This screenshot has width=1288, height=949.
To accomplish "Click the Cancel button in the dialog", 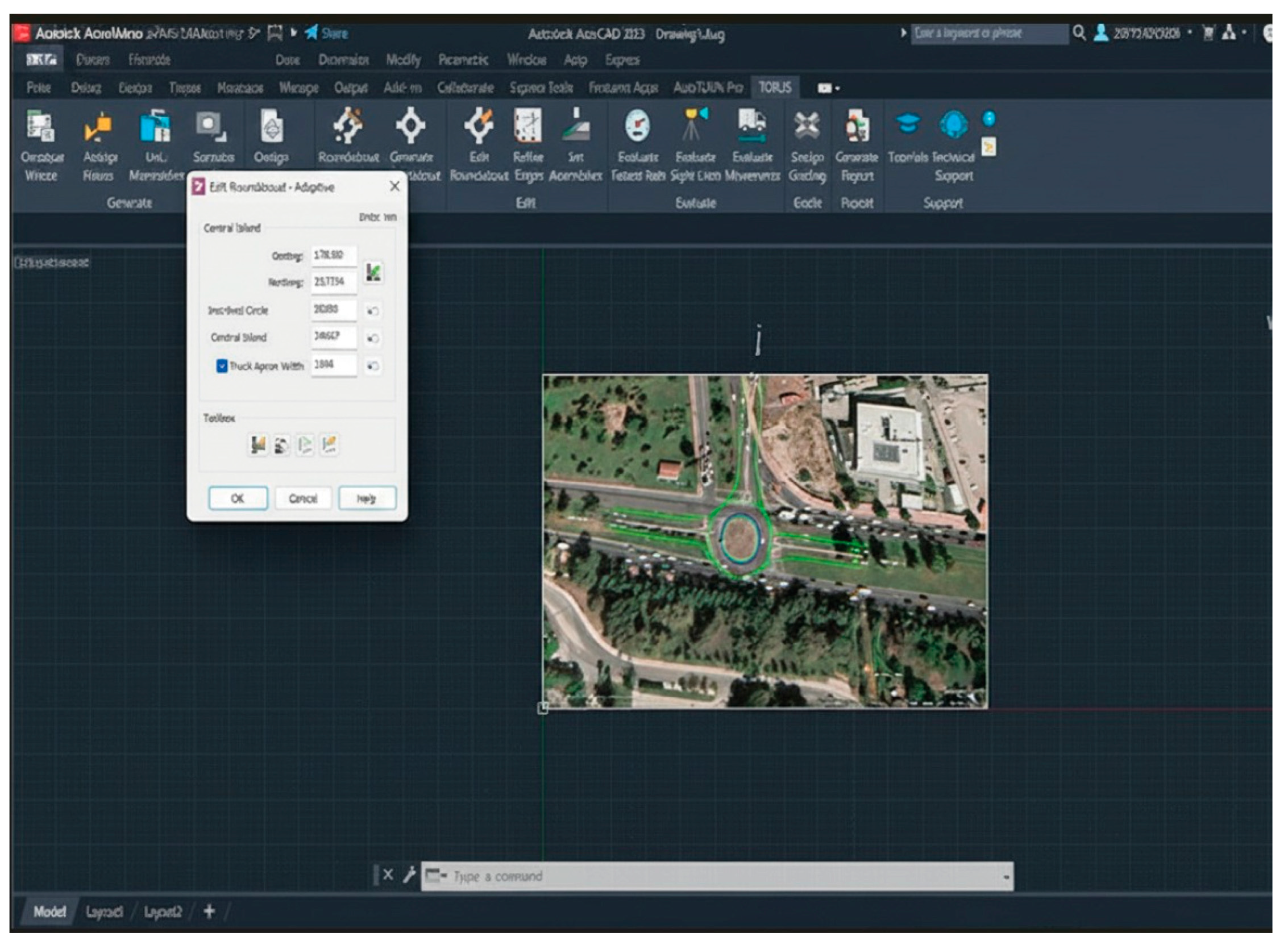I will click(303, 498).
